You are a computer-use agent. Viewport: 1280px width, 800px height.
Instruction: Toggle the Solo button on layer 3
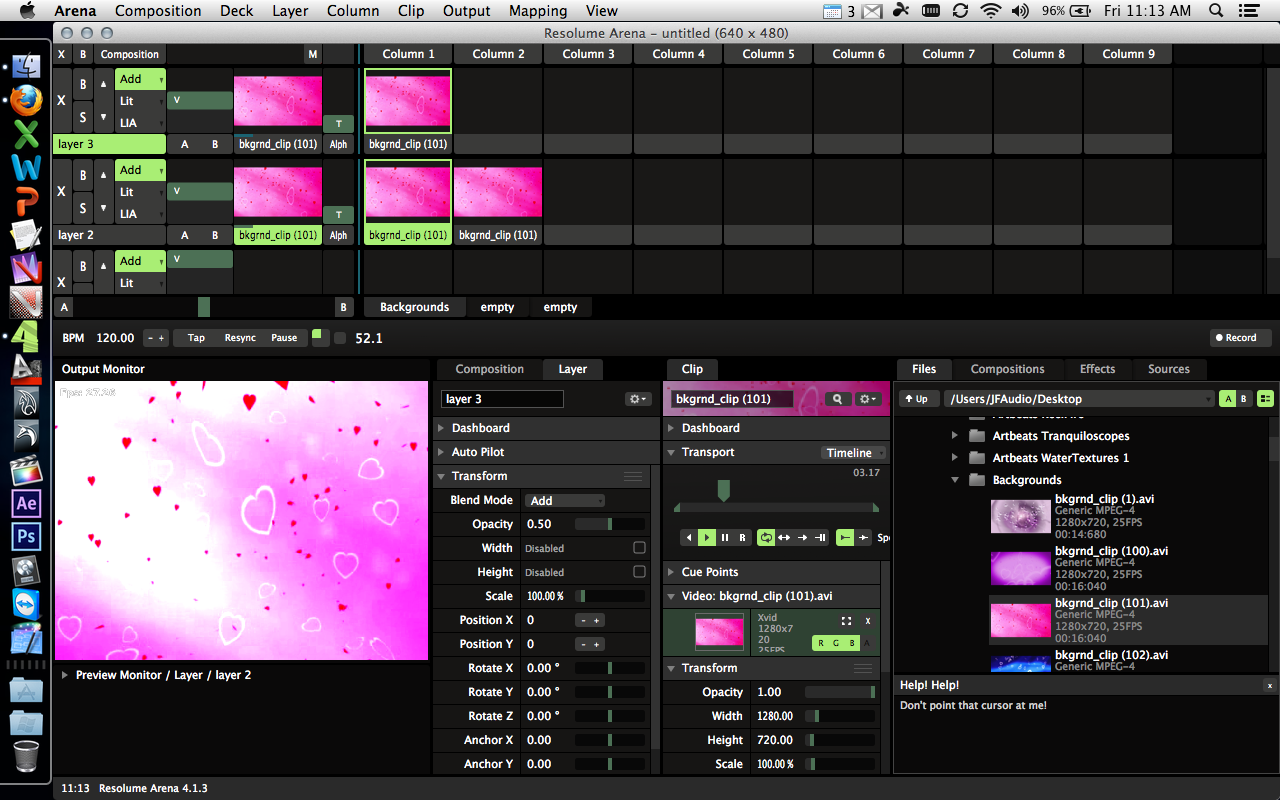tap(83, 117)
